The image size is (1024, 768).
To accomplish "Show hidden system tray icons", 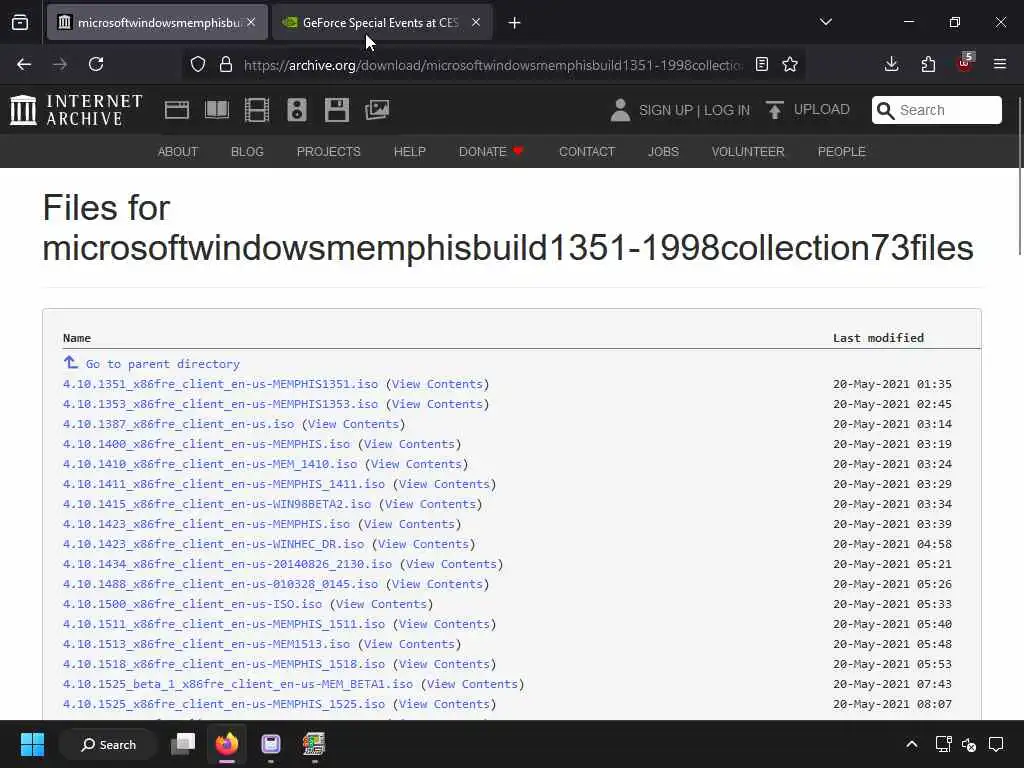I will 912,744.
